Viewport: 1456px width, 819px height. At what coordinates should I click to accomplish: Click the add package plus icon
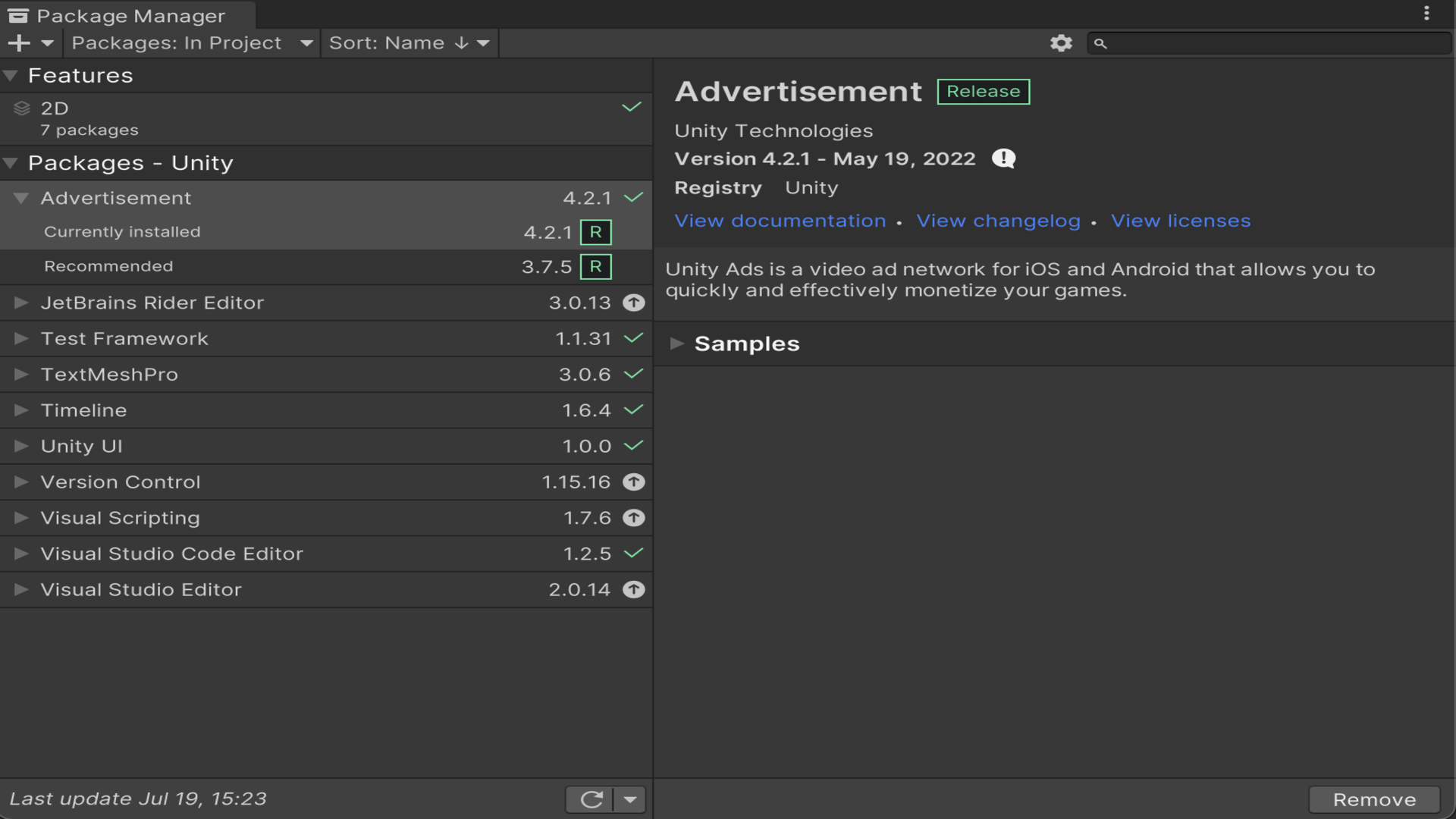20,43
